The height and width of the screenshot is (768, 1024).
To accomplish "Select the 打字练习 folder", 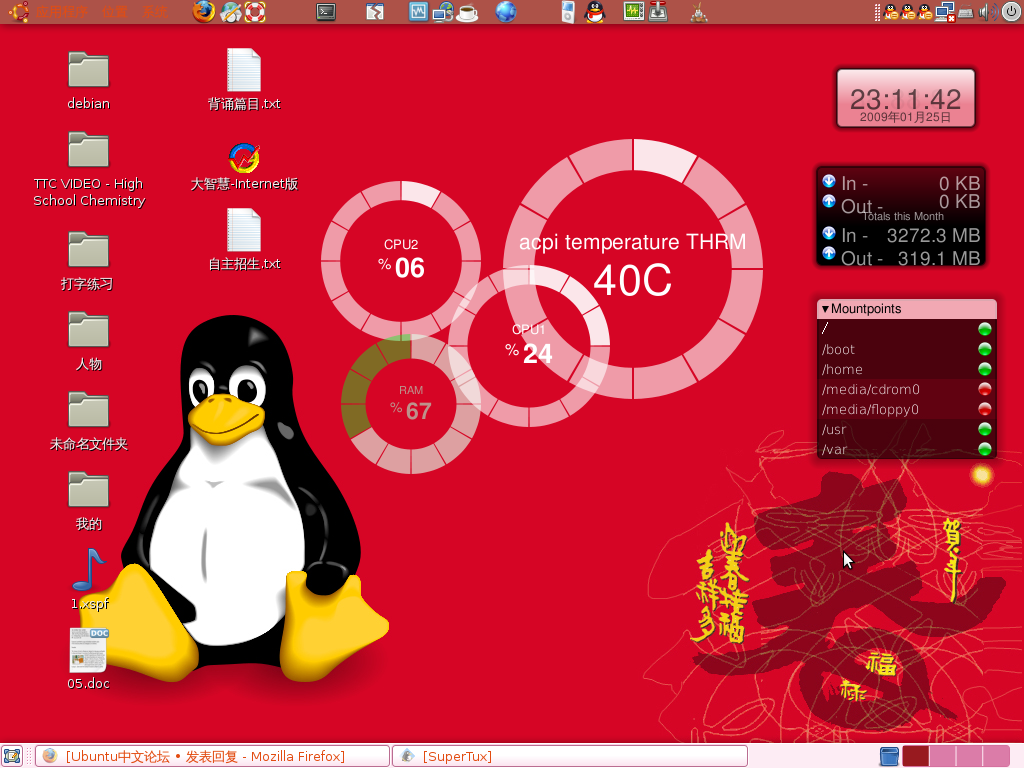I will [x=88, y=260].
